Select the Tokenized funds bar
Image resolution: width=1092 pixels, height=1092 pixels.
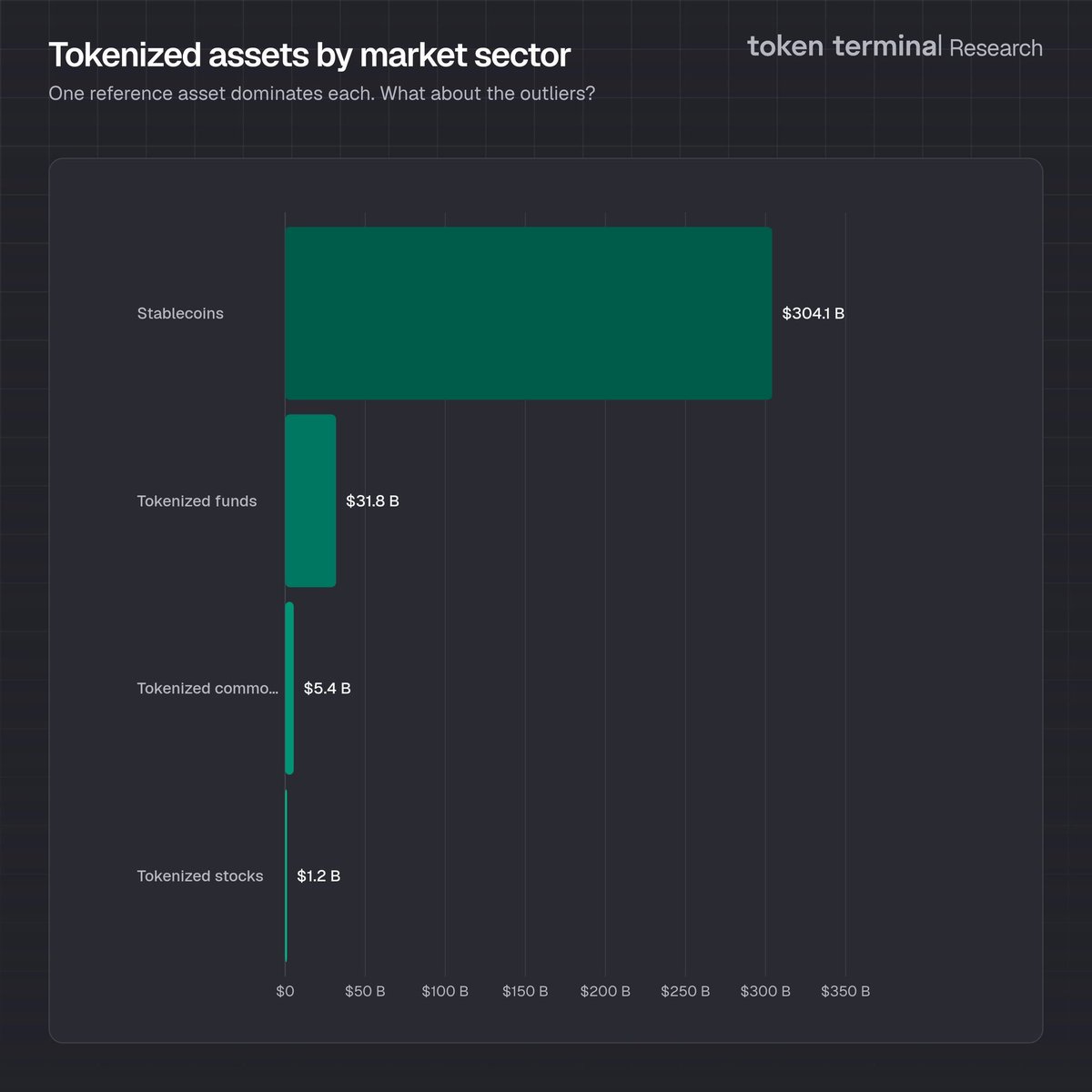coord(310,500)
